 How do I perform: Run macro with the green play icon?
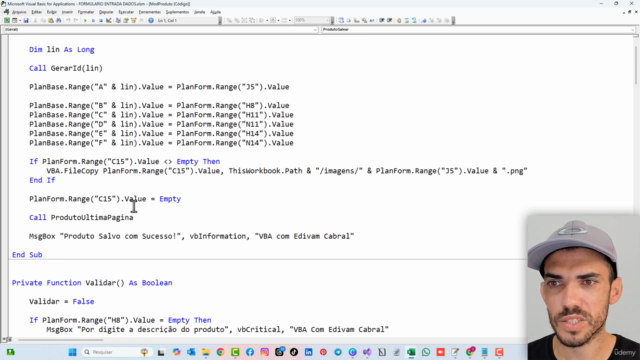pos(85,20)
